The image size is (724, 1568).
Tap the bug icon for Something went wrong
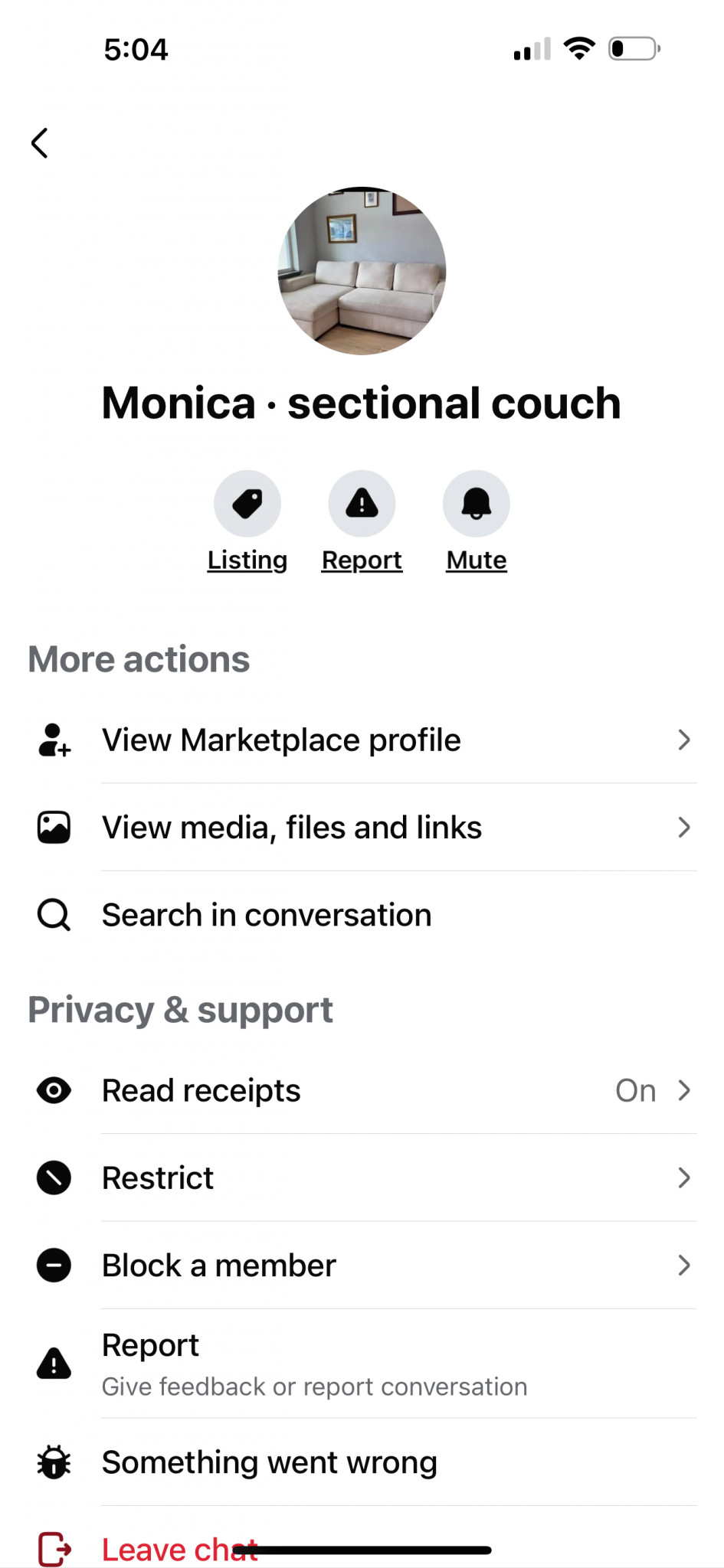tap(54, 1462)
